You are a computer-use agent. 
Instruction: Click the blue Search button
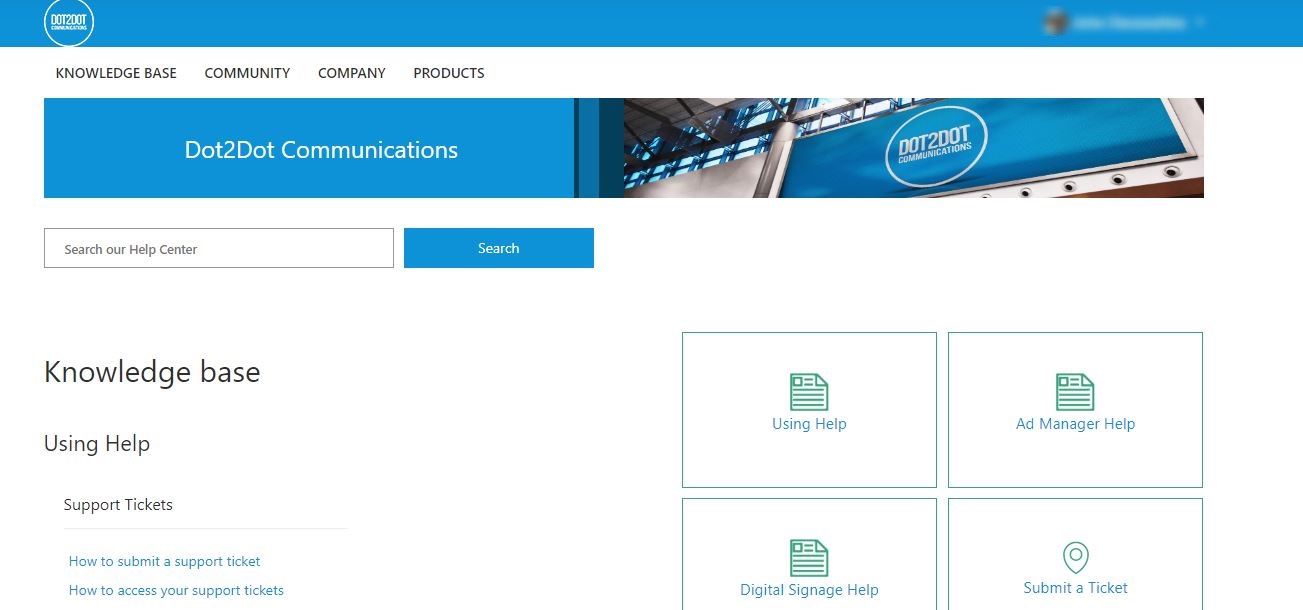(499, 248)
